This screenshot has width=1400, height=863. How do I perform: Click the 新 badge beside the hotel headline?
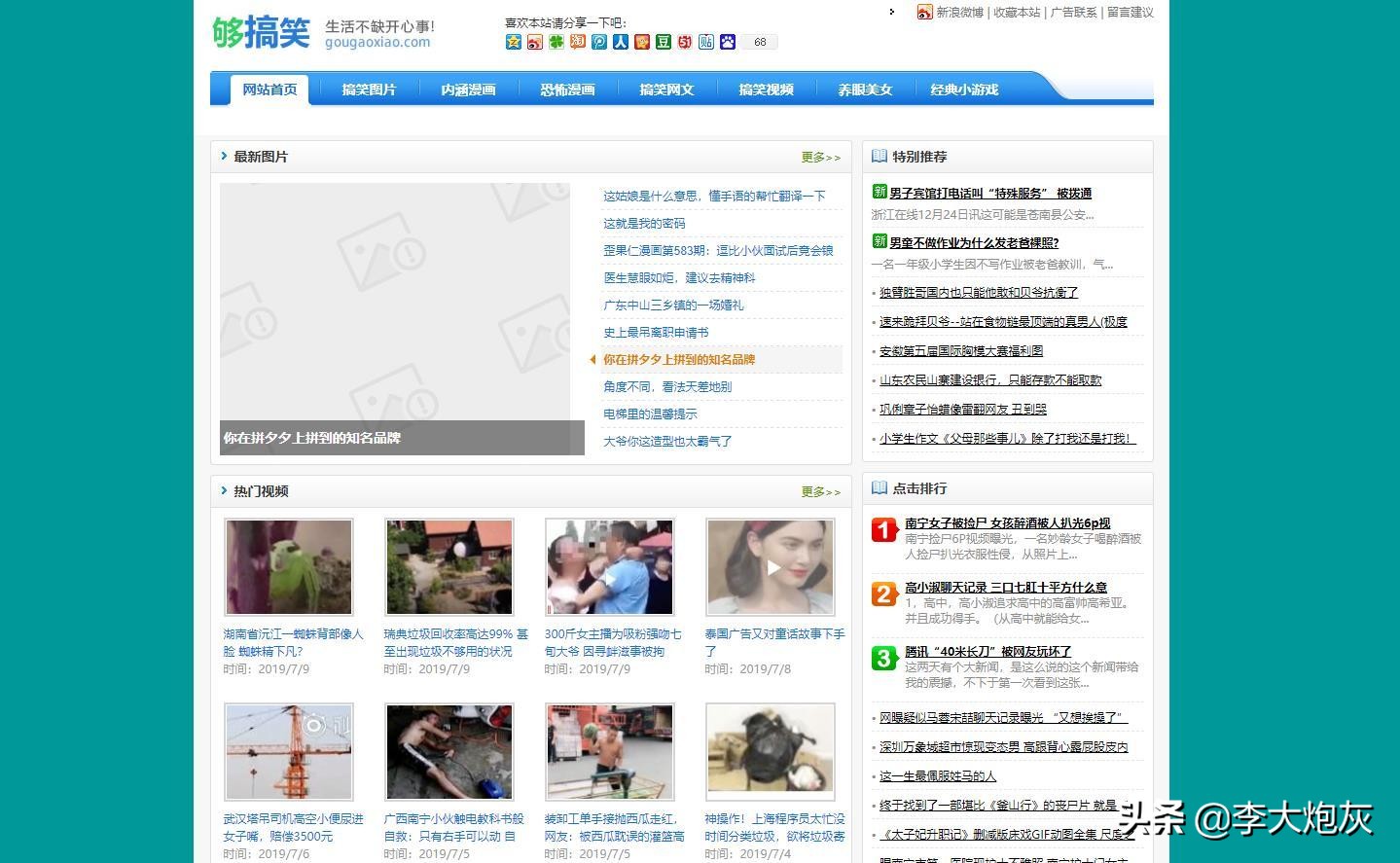880,192
